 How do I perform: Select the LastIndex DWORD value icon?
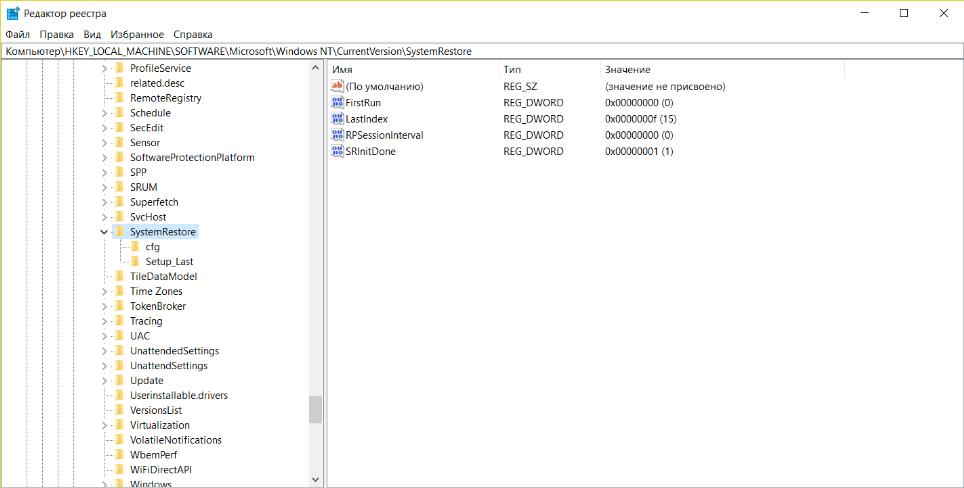(337, 119)
